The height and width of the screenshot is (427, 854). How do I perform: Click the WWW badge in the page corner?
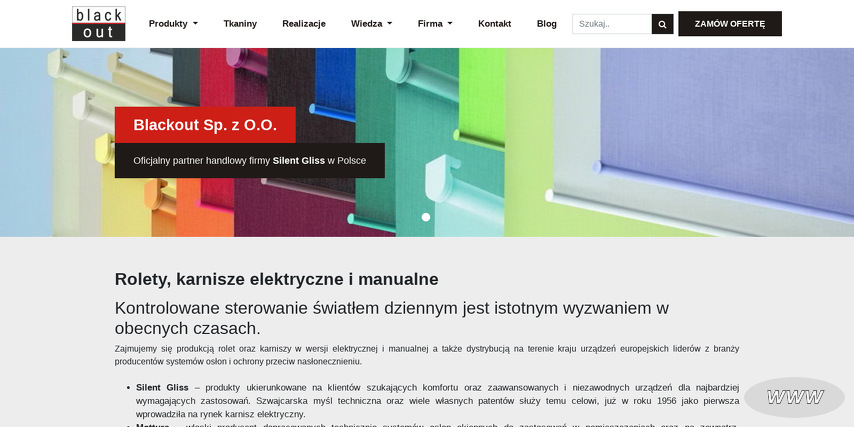pyautogui.click(x=794, y=397)
